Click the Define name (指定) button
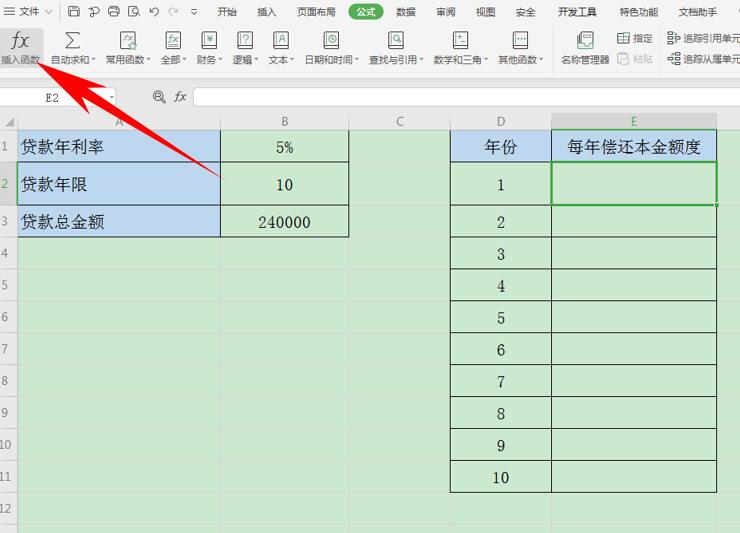Viewport: 740px width, 533px height. (635, 38)
